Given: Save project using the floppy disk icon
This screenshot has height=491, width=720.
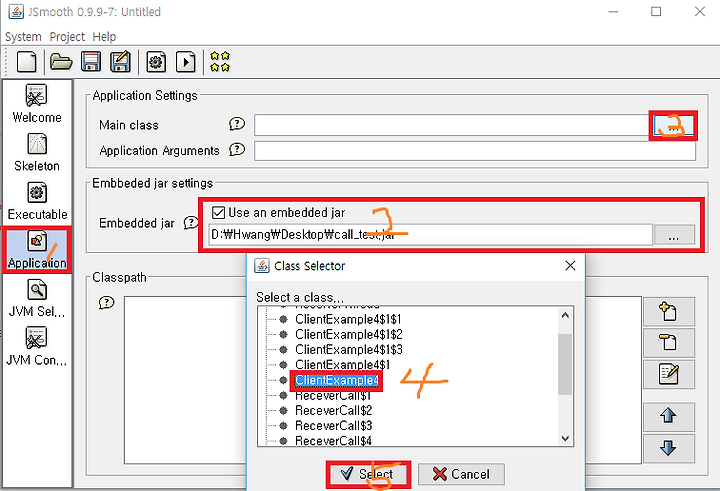Looking at the screenshot, I should 91,62.
